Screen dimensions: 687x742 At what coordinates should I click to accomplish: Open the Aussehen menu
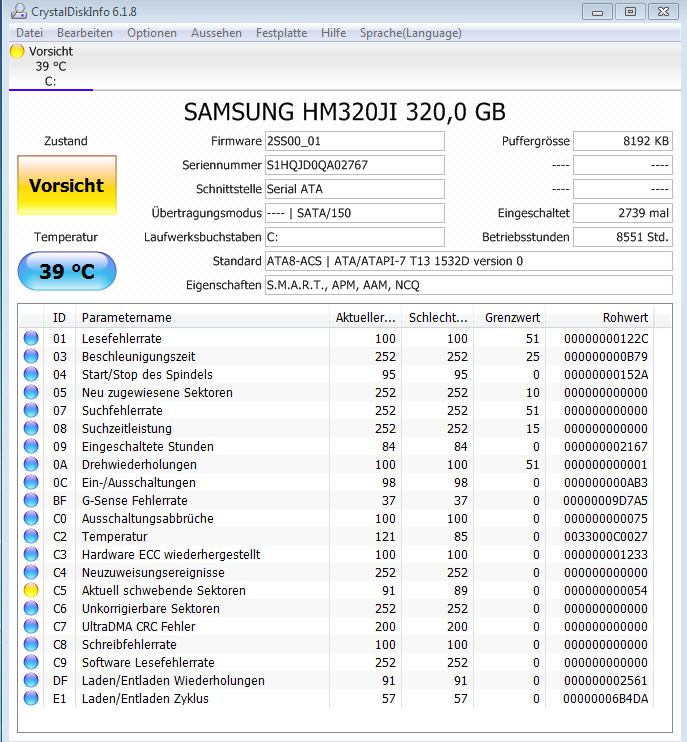coord(216,33)
